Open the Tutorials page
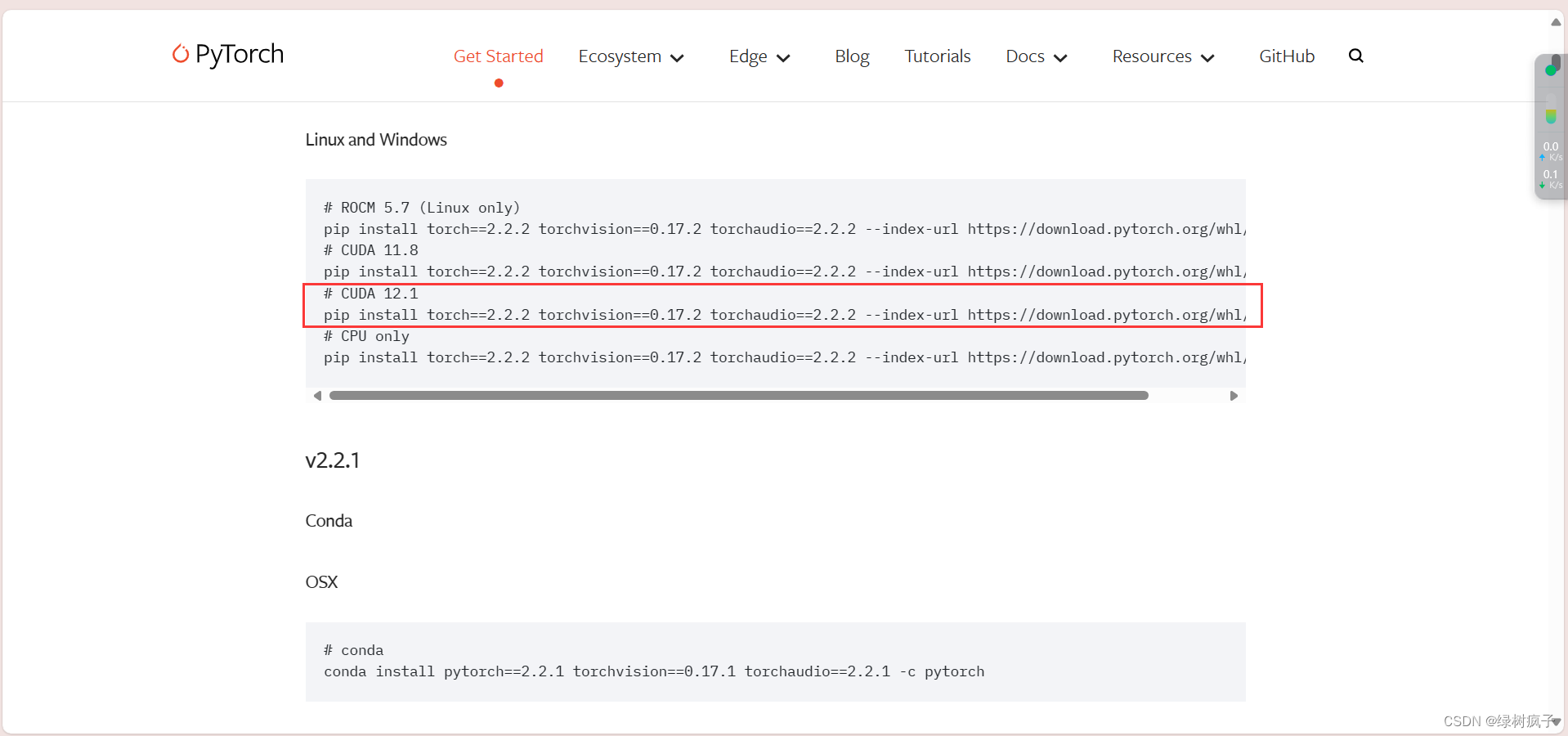 click(x=938, y=56)
